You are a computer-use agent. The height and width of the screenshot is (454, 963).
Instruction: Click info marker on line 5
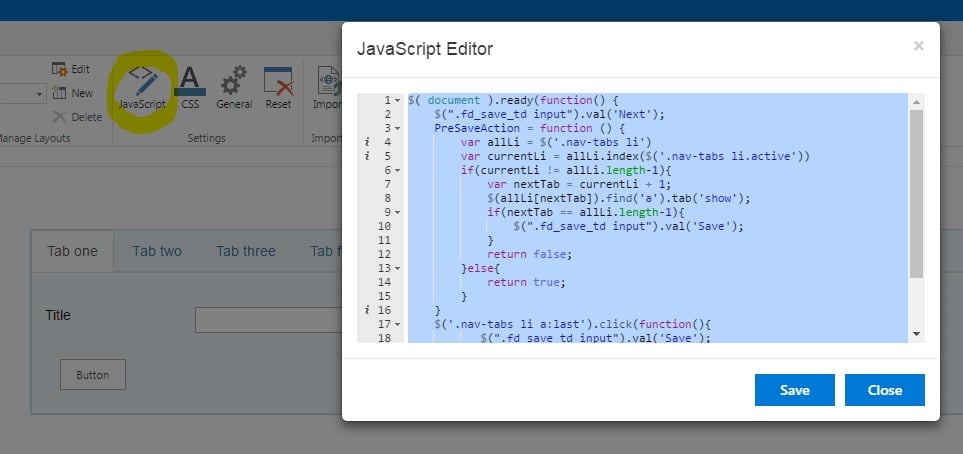[x=367, y=156]
